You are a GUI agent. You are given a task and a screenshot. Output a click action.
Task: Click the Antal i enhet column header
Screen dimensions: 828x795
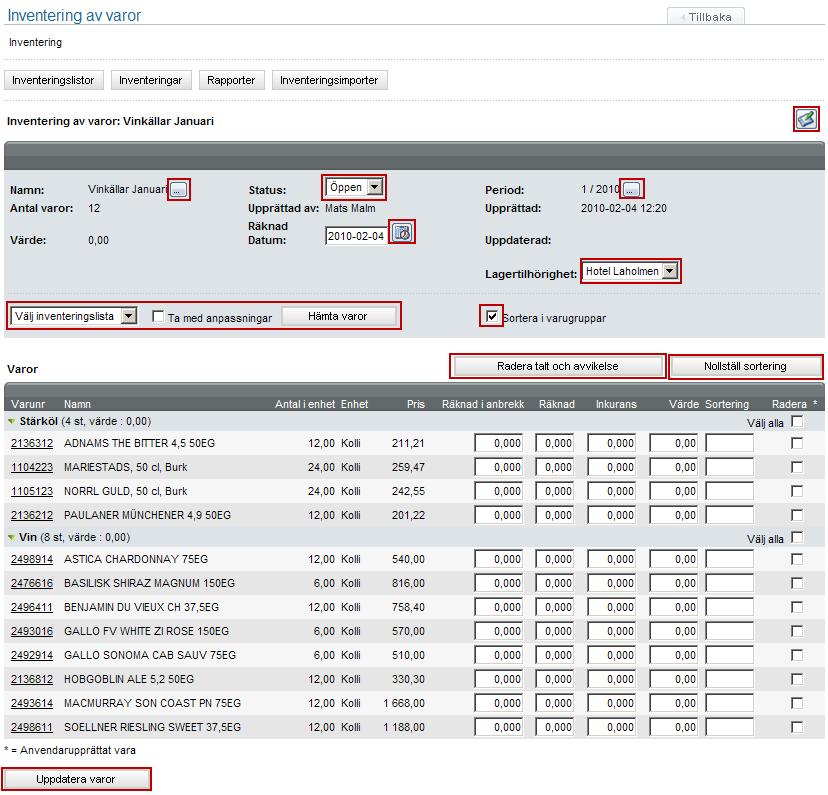pos(305,404)
